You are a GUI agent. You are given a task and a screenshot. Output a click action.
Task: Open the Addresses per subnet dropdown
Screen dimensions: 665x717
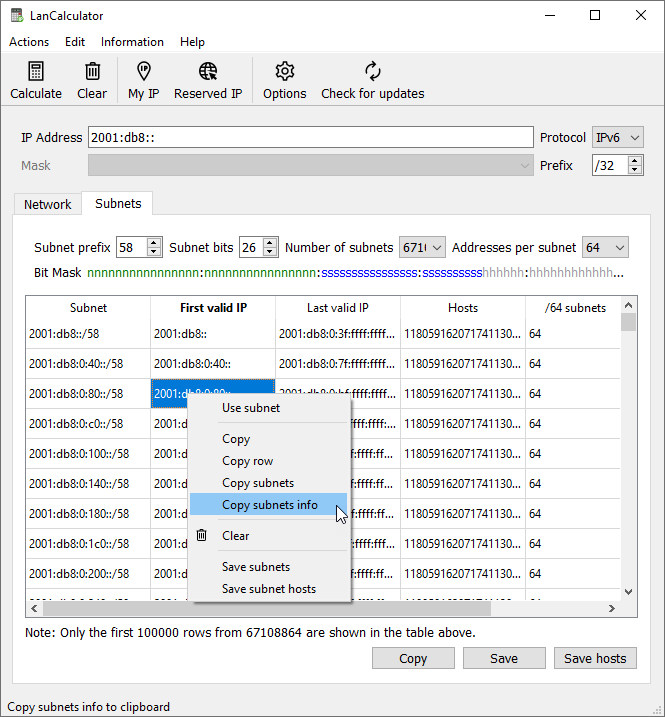tap(605, 247)
